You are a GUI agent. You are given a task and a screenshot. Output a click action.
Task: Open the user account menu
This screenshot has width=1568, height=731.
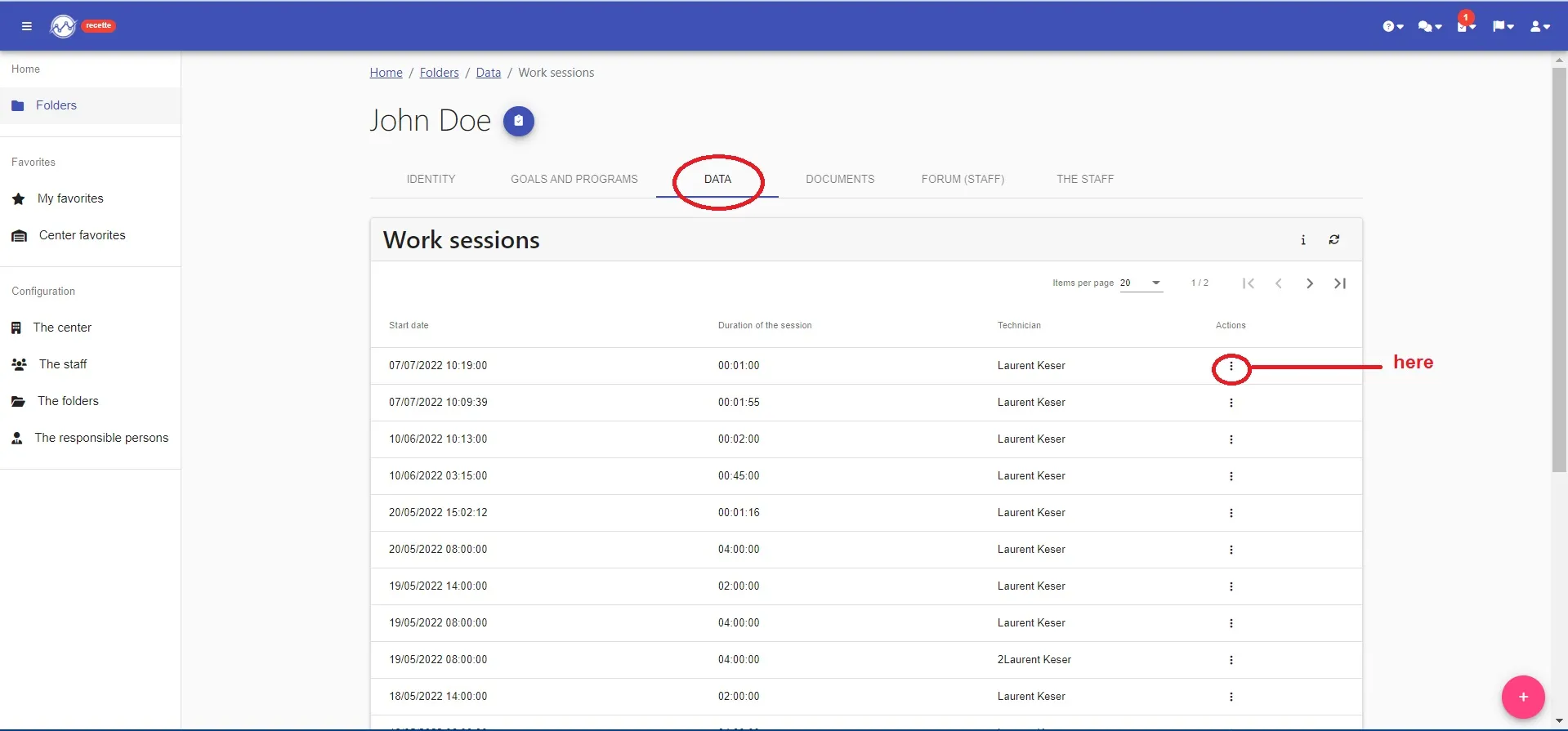tap(1539, 26)
